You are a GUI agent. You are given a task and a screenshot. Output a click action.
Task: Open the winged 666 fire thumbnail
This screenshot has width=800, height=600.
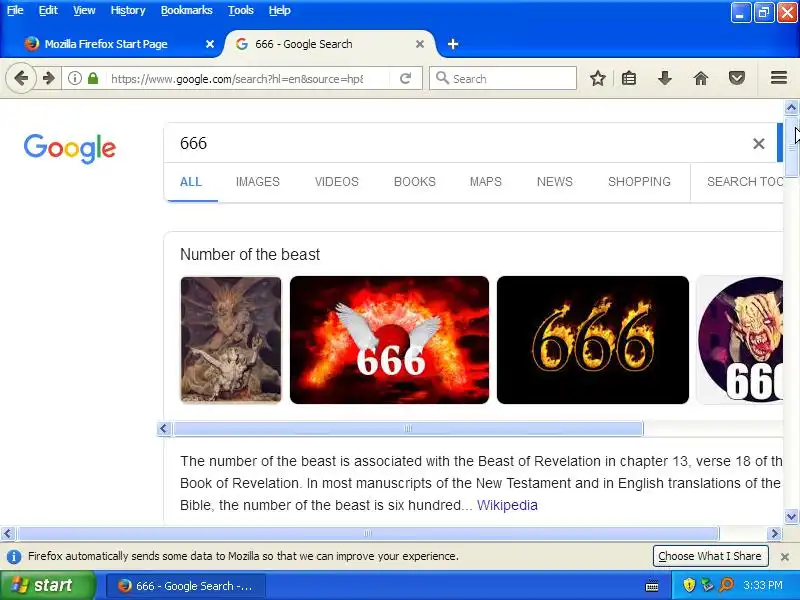(389, 340)
